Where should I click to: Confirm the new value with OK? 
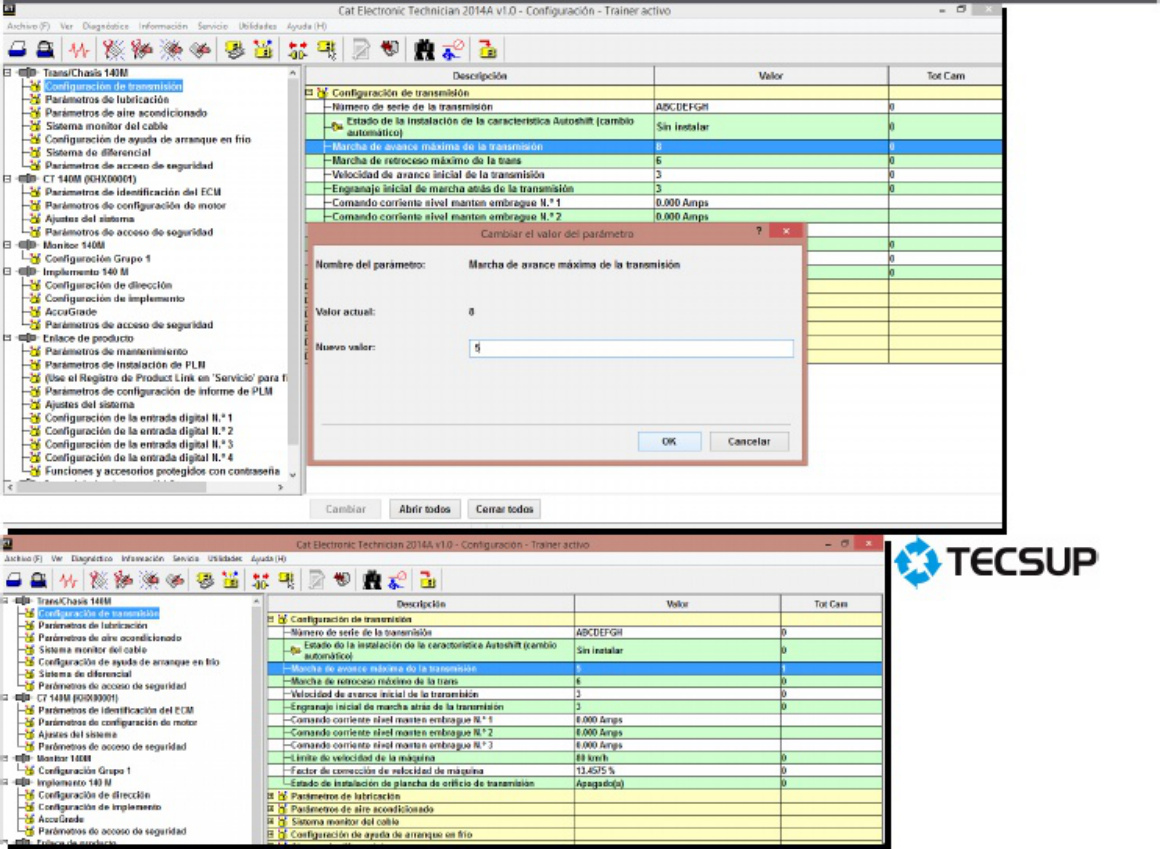tap(669, 442)
